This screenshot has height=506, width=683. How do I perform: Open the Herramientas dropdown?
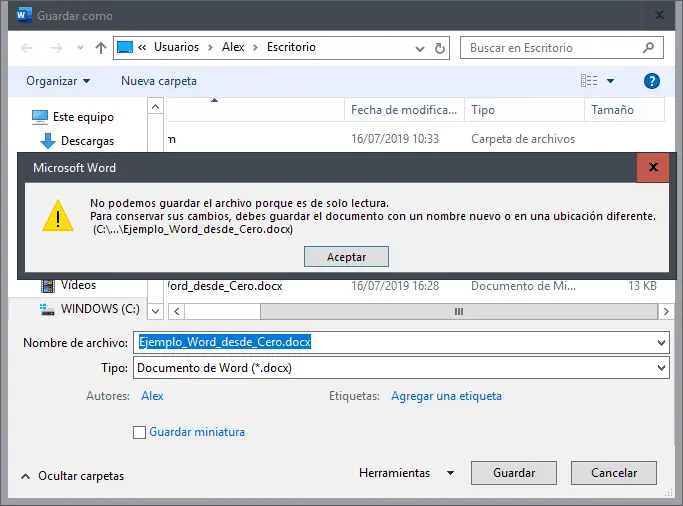click(x=406, y=473)
